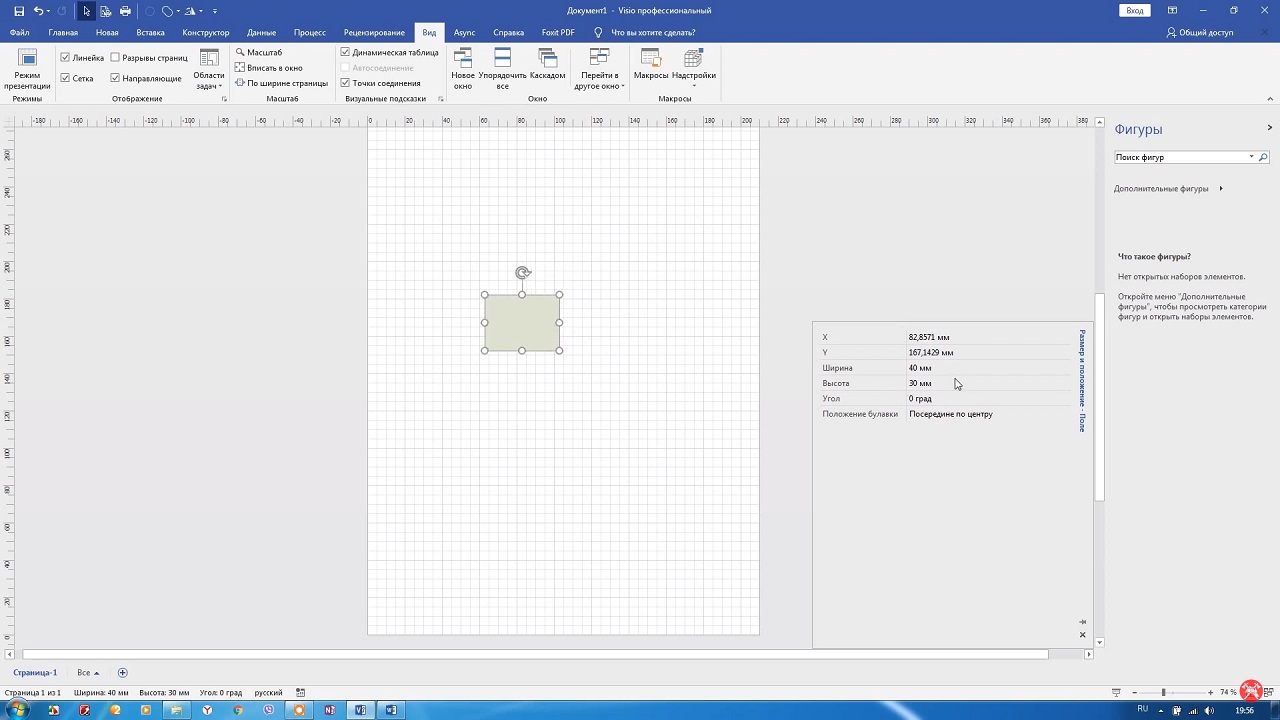
Task: Open the Конструктор ribbon tab
Action: [206, 33]
